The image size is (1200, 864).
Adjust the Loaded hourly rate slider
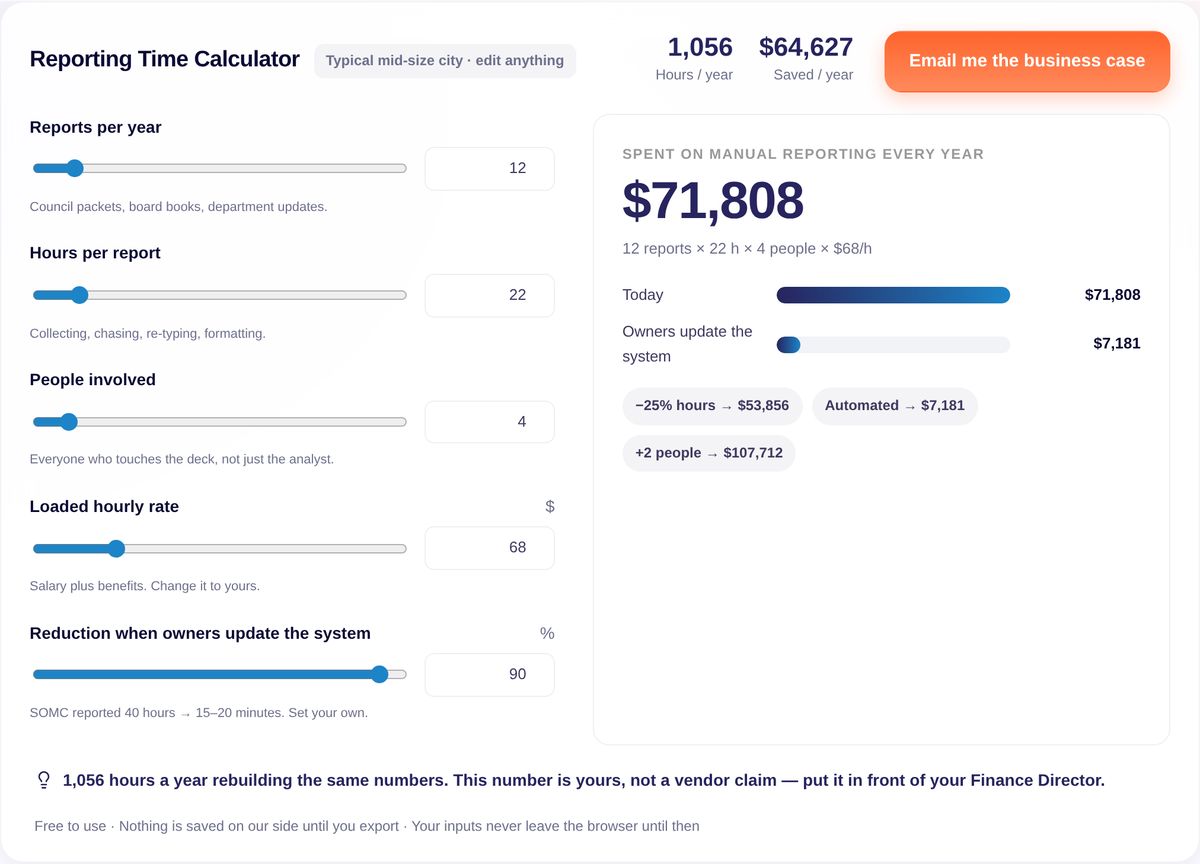click(x=219, y=548)
